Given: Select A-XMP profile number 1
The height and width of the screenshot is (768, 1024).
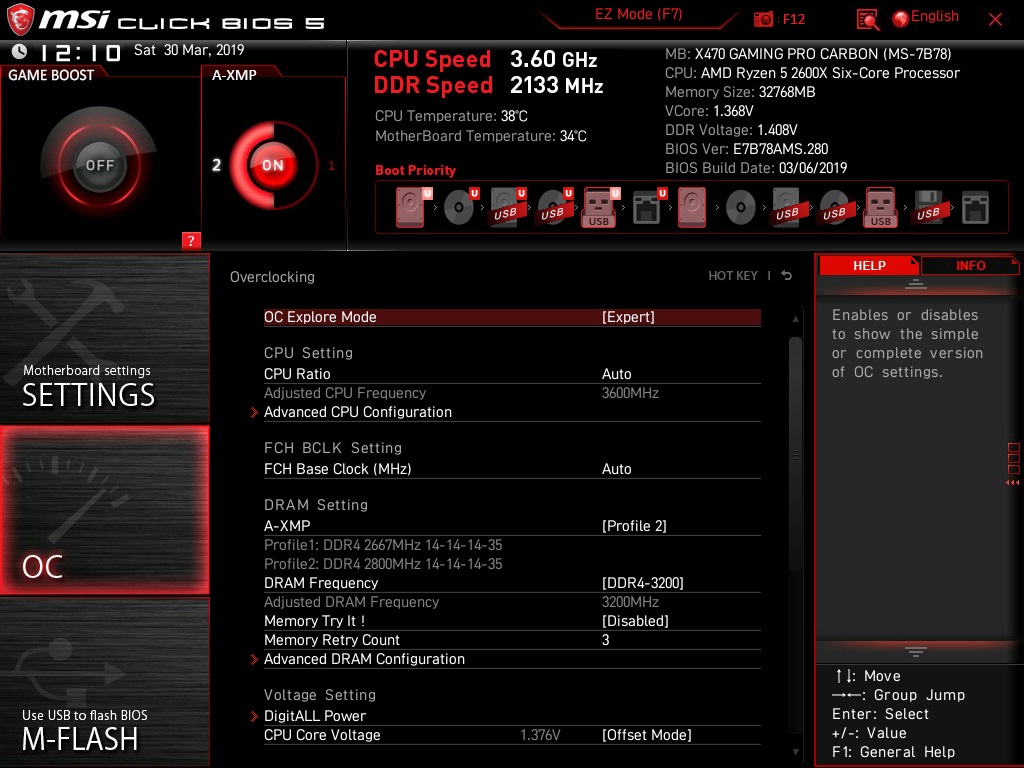Looking at the screenshot, I should pyautogui.click(x=331, y=166).
